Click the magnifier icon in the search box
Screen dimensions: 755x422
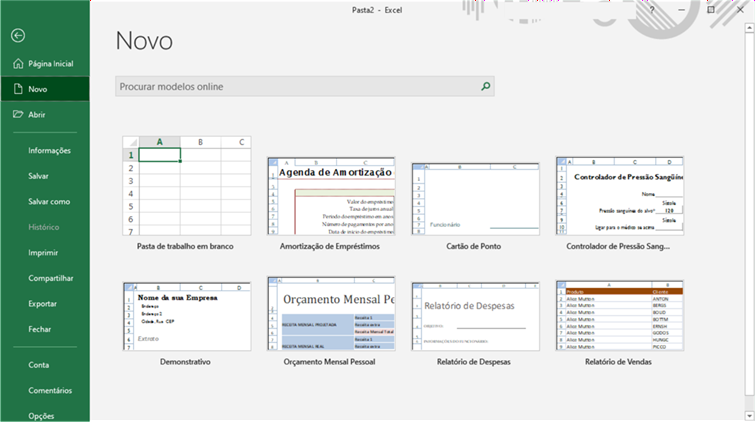pyautogui.click(x=486, y=87)
